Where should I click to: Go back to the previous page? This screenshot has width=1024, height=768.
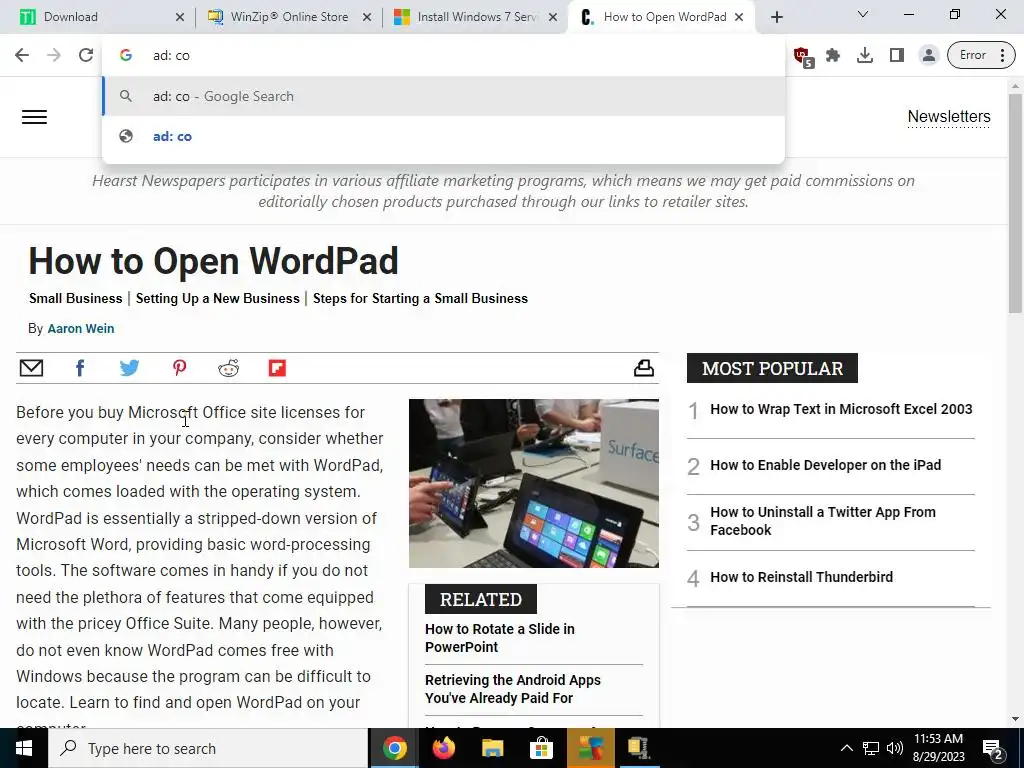pos(22,55)
